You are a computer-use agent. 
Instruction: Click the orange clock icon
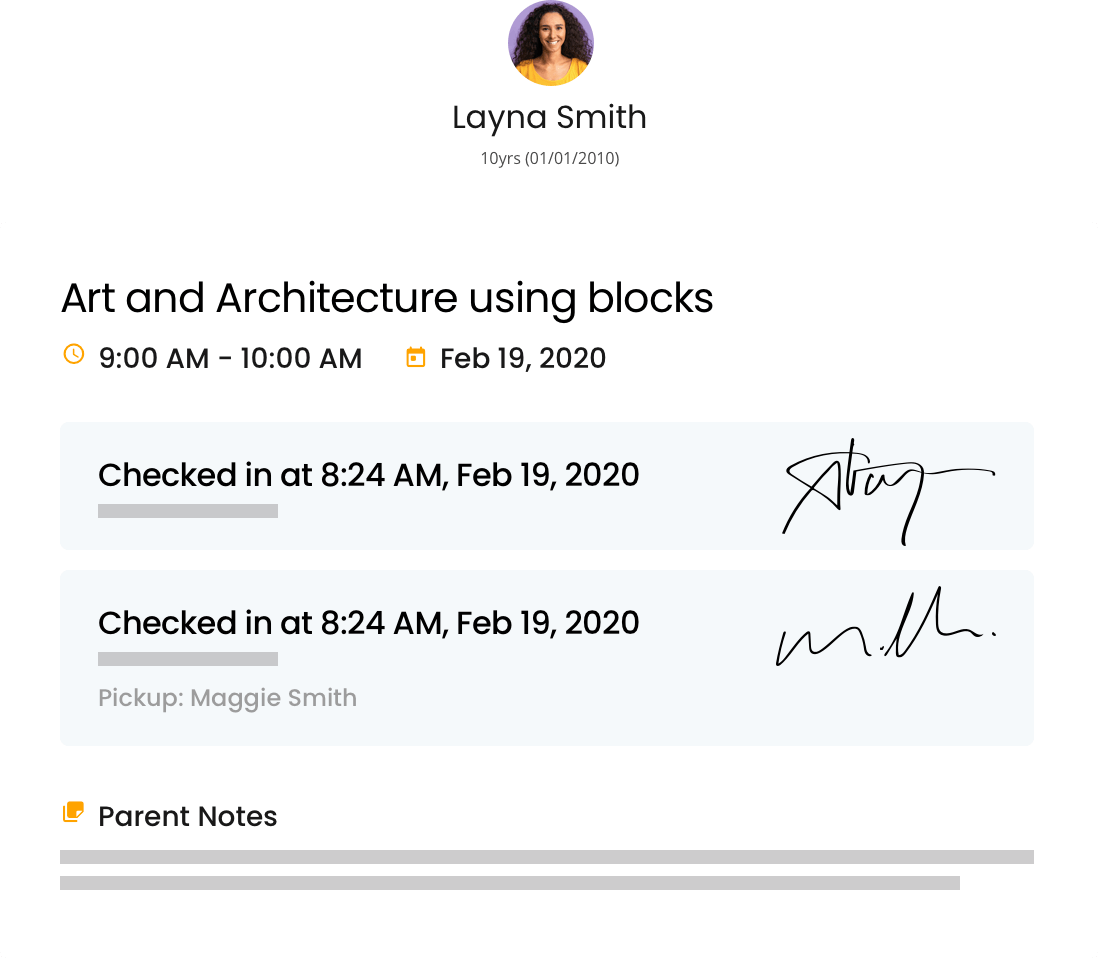point(73,354)
